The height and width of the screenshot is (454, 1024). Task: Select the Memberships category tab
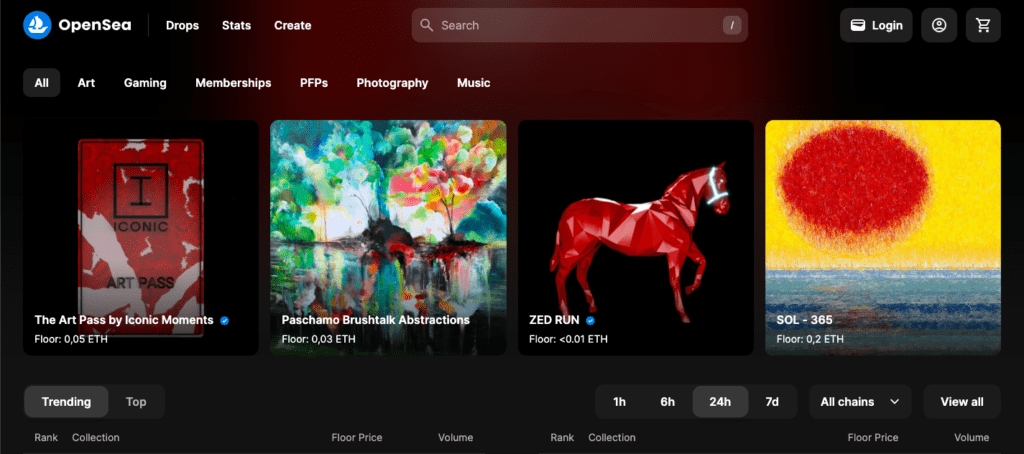[x=233, y=83]
